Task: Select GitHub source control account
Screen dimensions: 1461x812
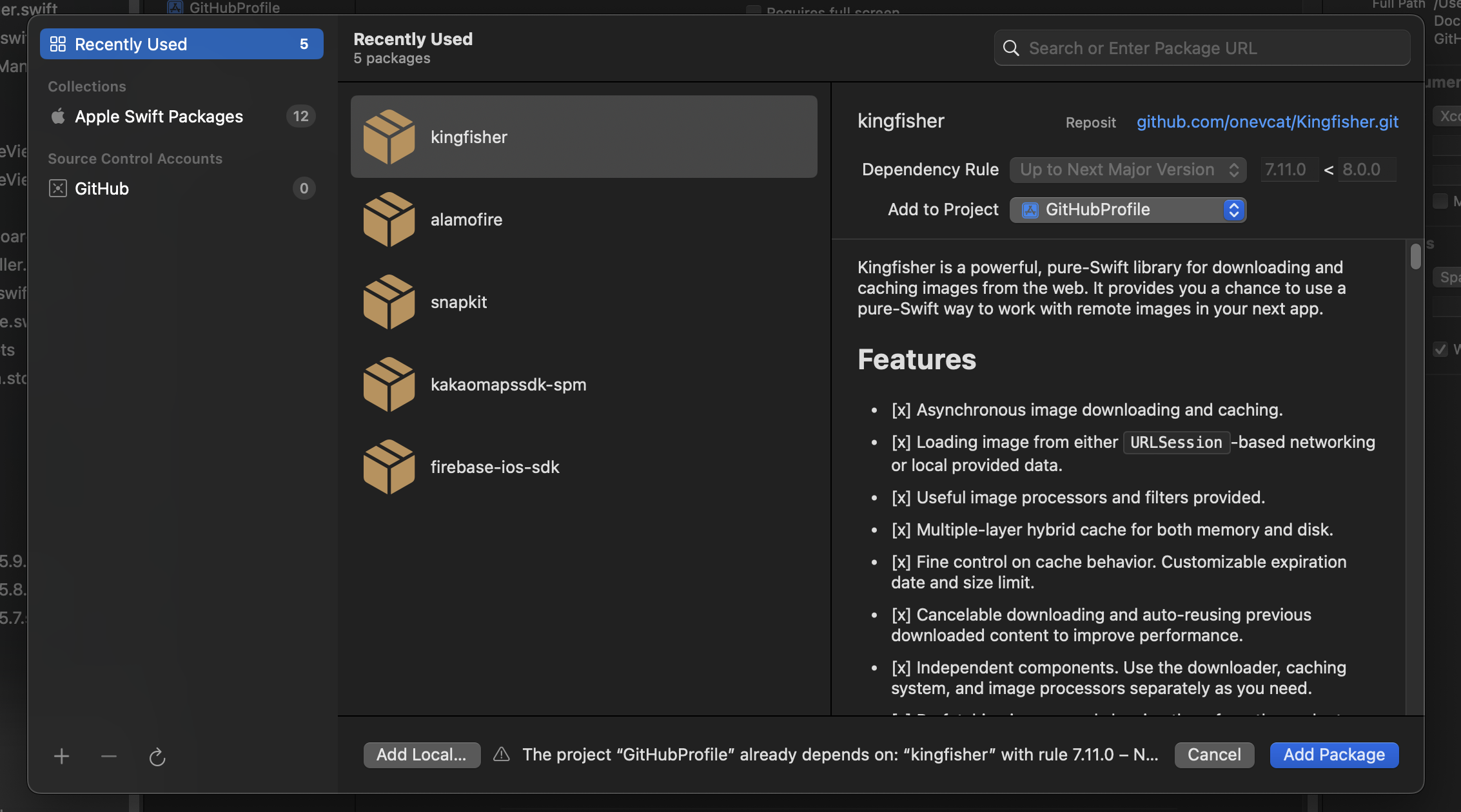Action: (181, 188)
